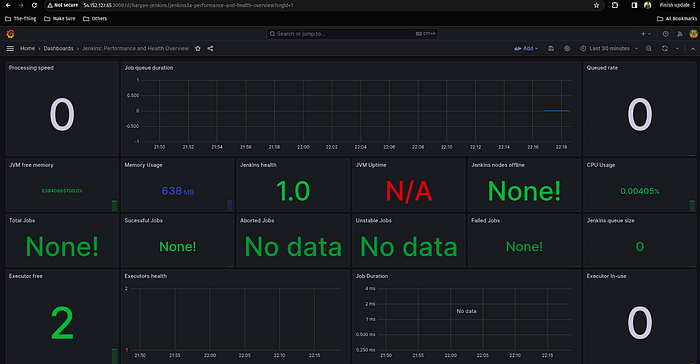Click the Home breadcrumb

[27, 48]
